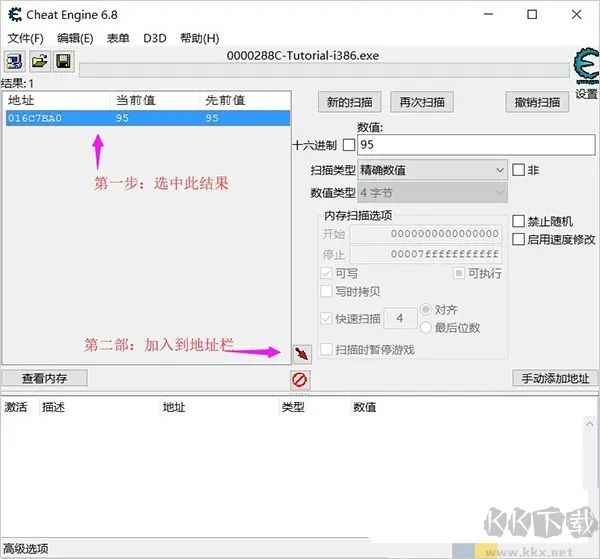
Task: Click the red arrow add-to-address-list icon
Action: (x=301, y=353)
